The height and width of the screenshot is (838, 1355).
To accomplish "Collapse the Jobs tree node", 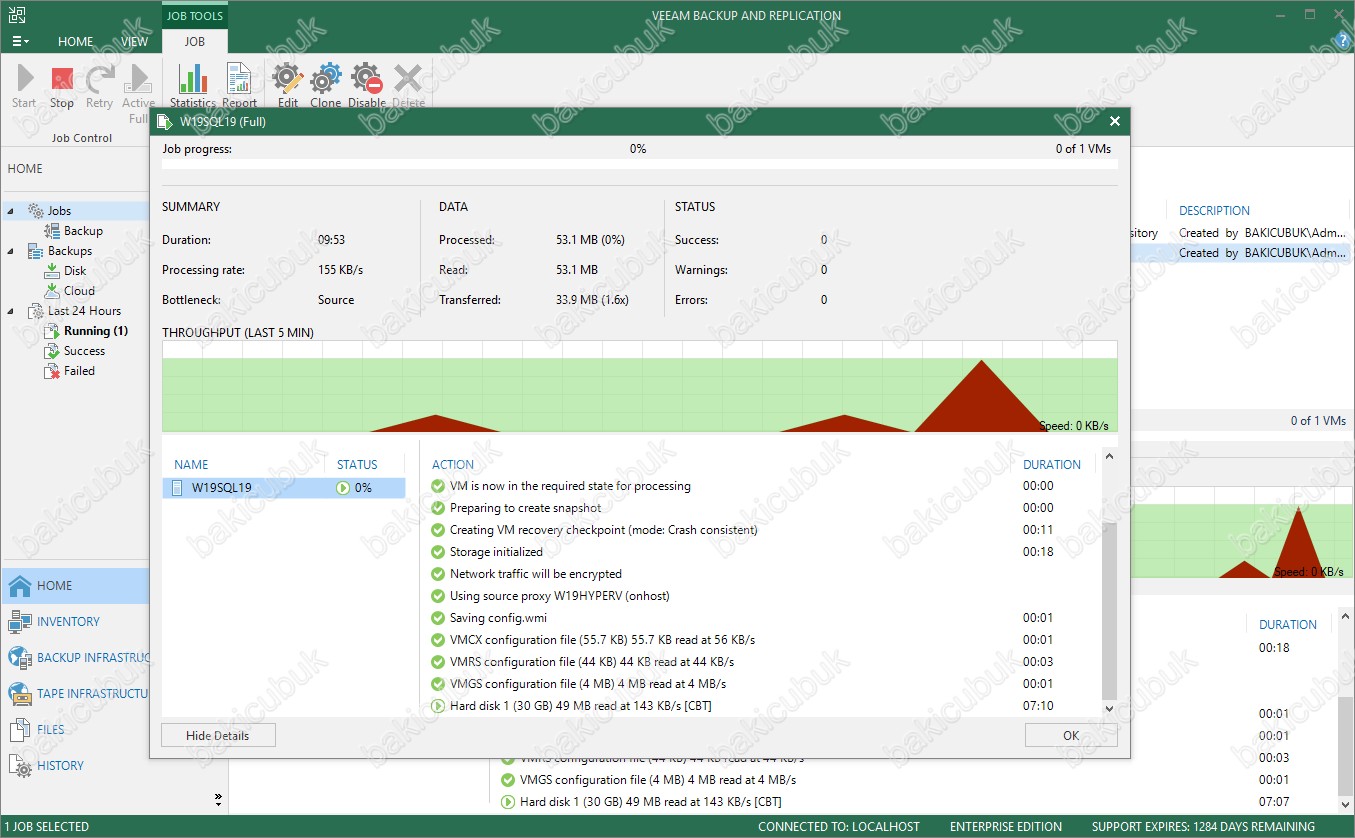I will pyautogui.click(x=10, y=211).
